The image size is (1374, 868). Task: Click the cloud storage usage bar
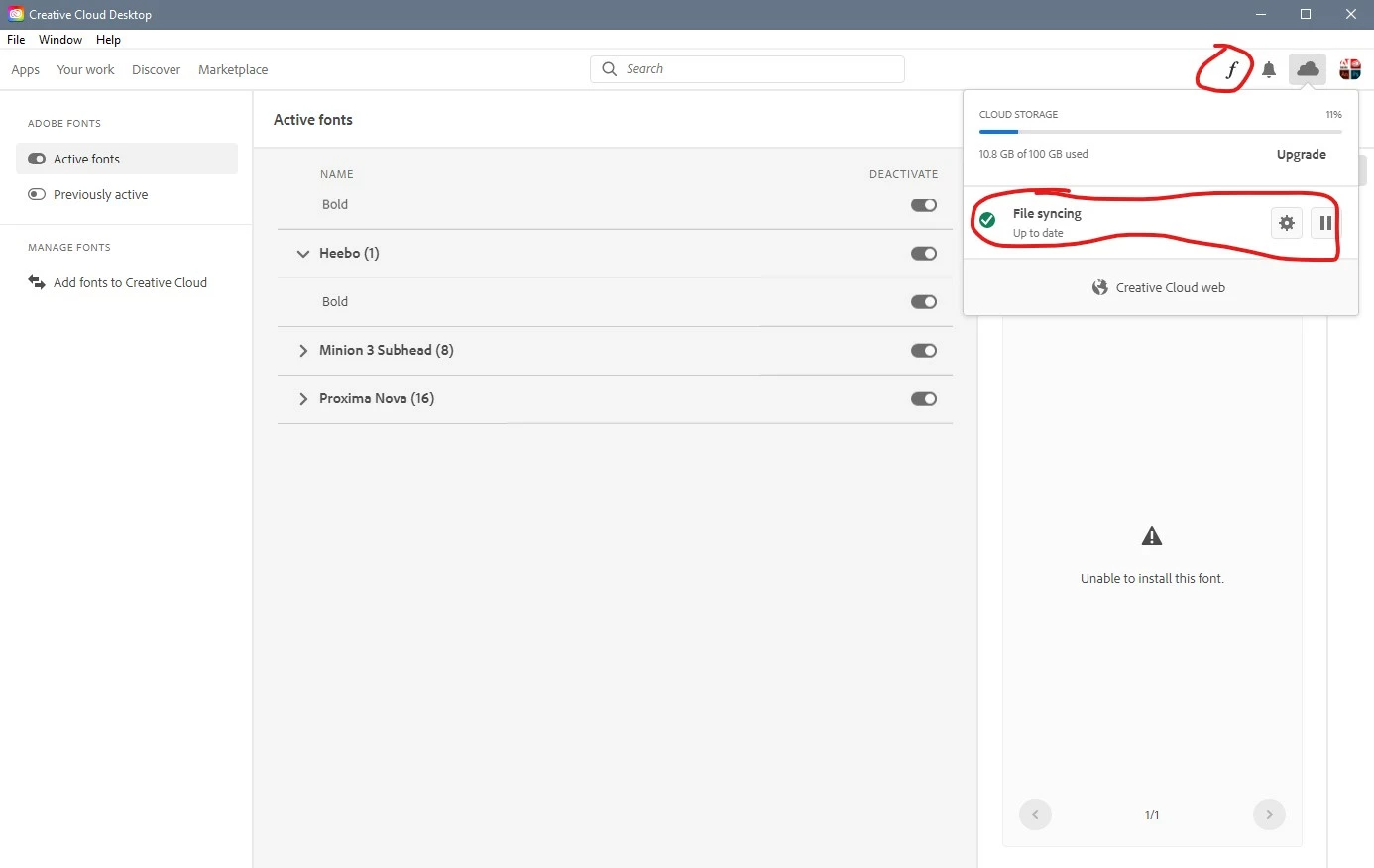(x=1160, y=131)
